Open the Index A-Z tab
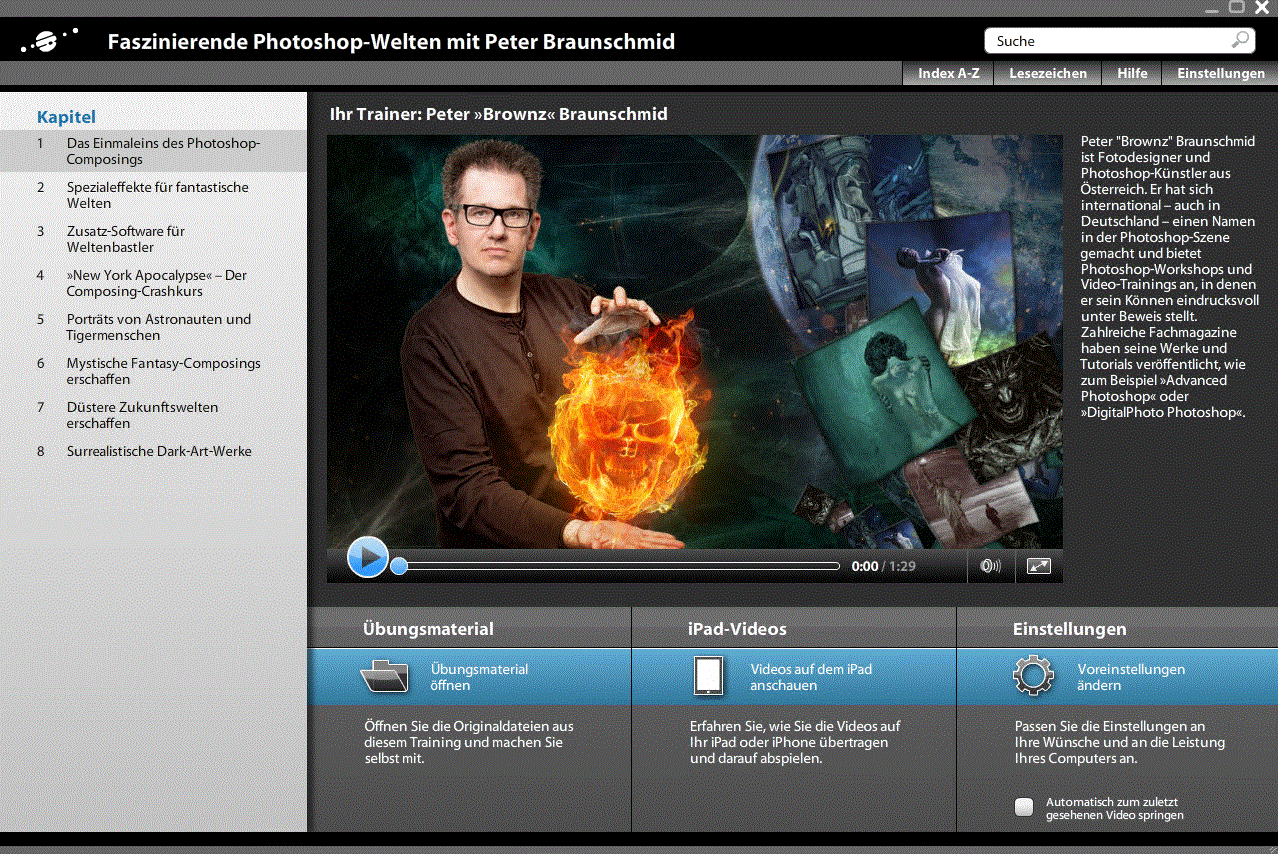The width and height of the screenshot is (1278, 854). pyautogui.click(x=948, y=73)
